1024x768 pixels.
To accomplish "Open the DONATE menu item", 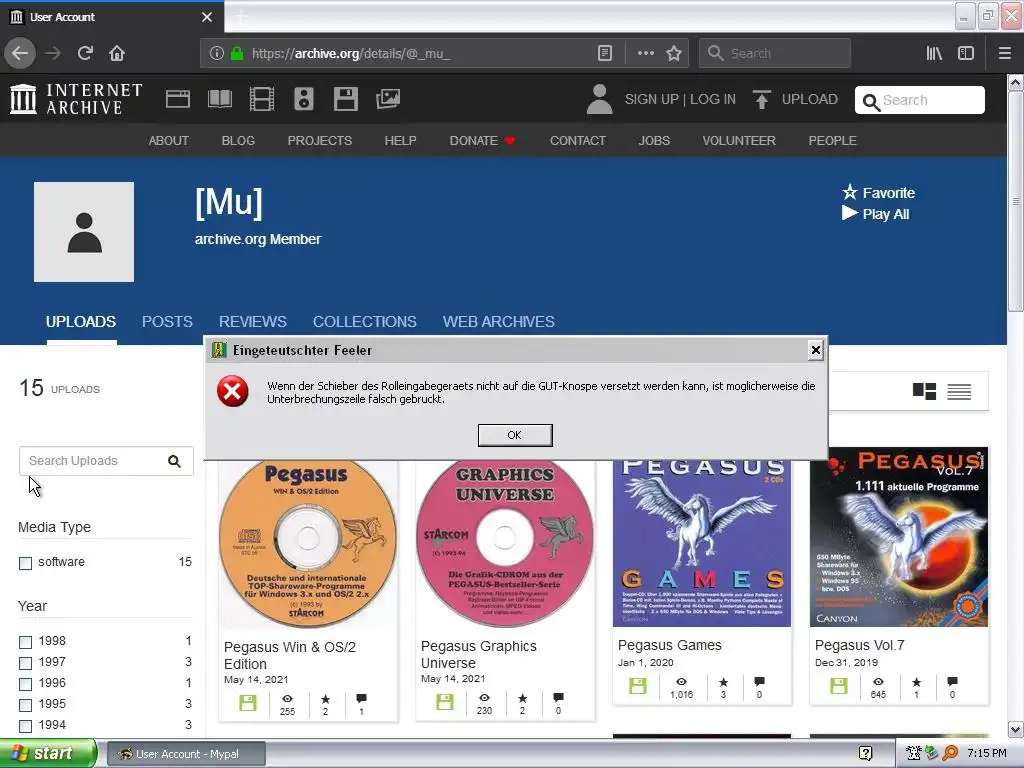I will coord(482,140).
